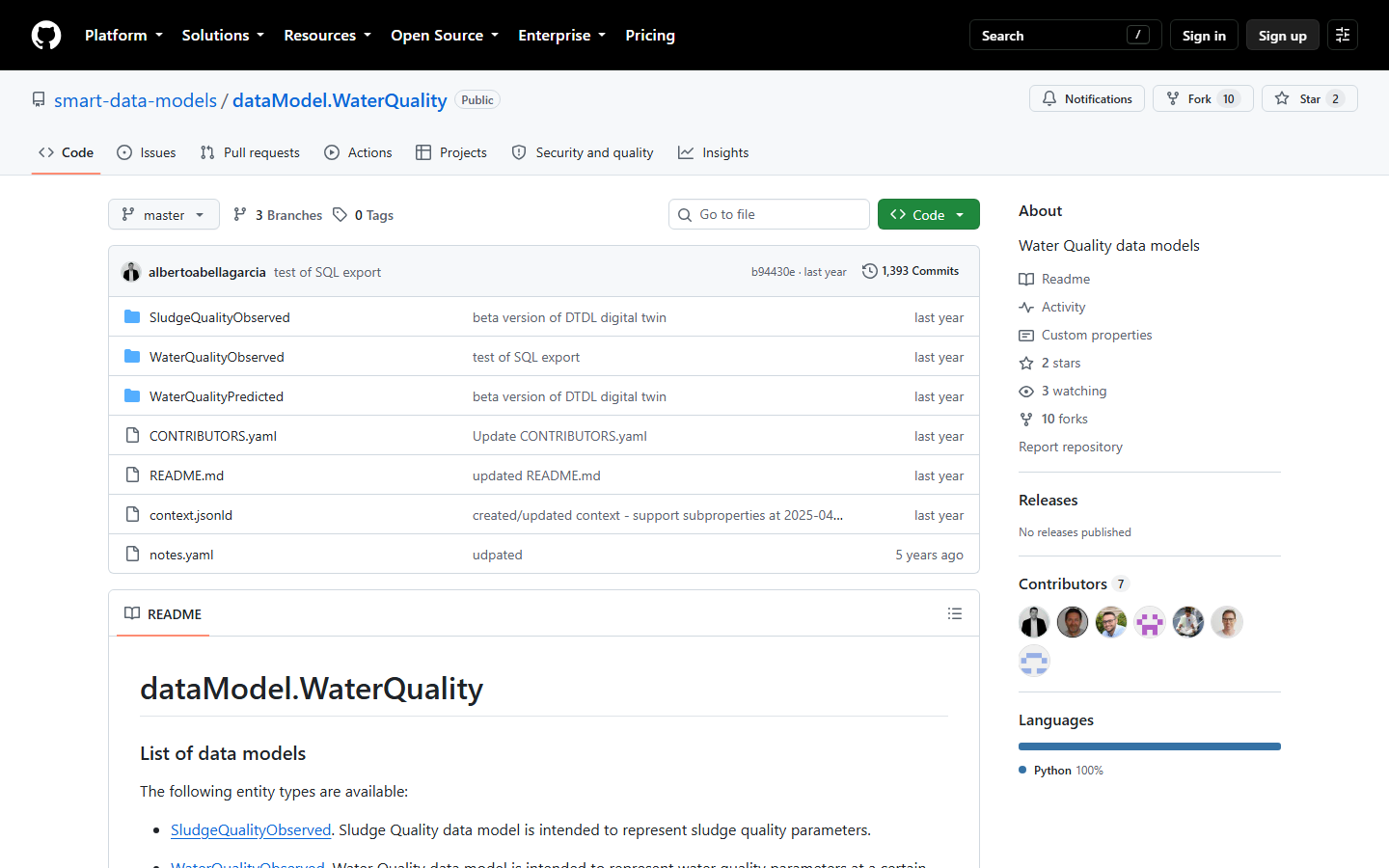Open the Projects tab

(451, 152)
